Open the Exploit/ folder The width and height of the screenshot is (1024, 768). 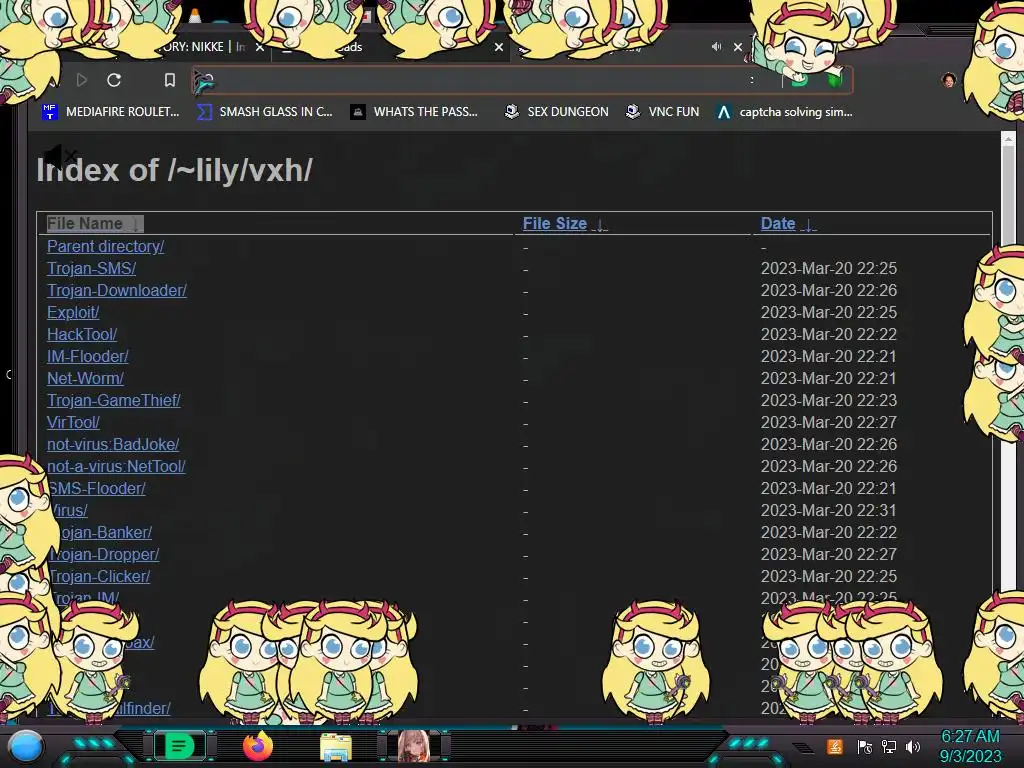[73, 312]
